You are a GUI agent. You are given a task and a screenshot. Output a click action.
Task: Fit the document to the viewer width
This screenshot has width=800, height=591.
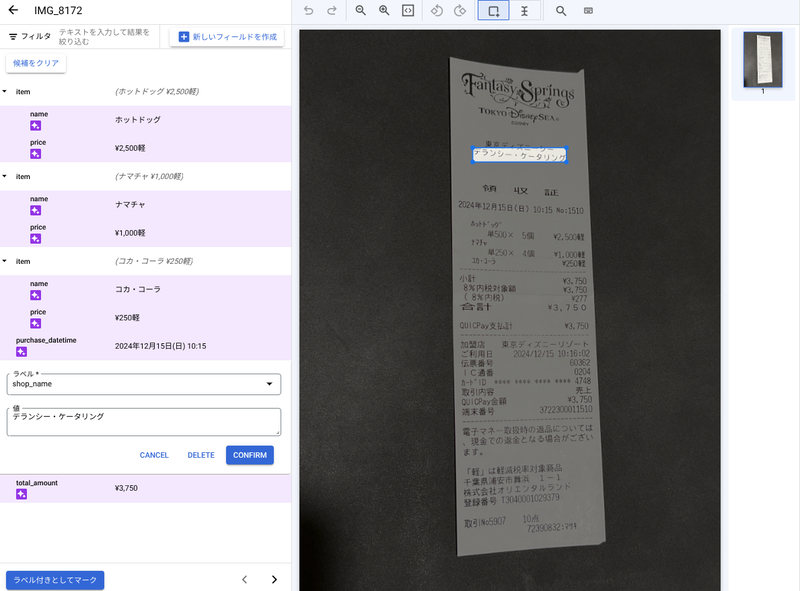(408, 11)
